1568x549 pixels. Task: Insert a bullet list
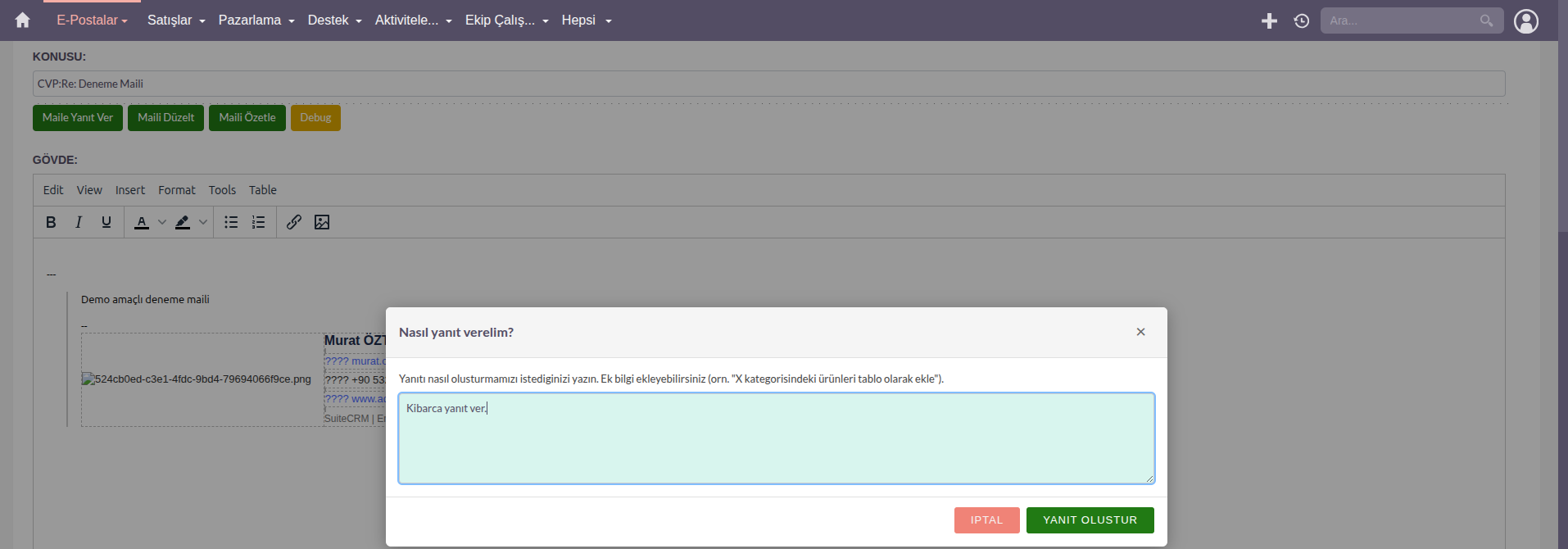click(x=231, y=222)
